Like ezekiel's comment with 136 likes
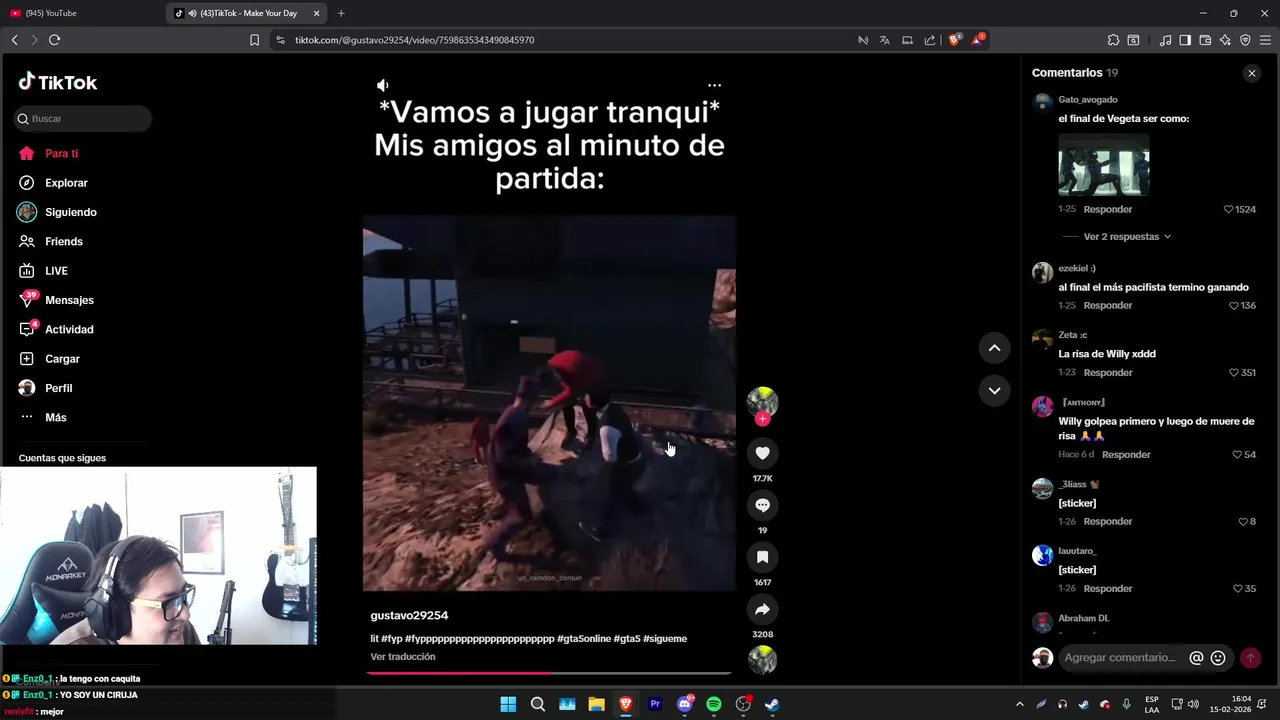This screenshot has width=1280, height=720. (1243, 305)
